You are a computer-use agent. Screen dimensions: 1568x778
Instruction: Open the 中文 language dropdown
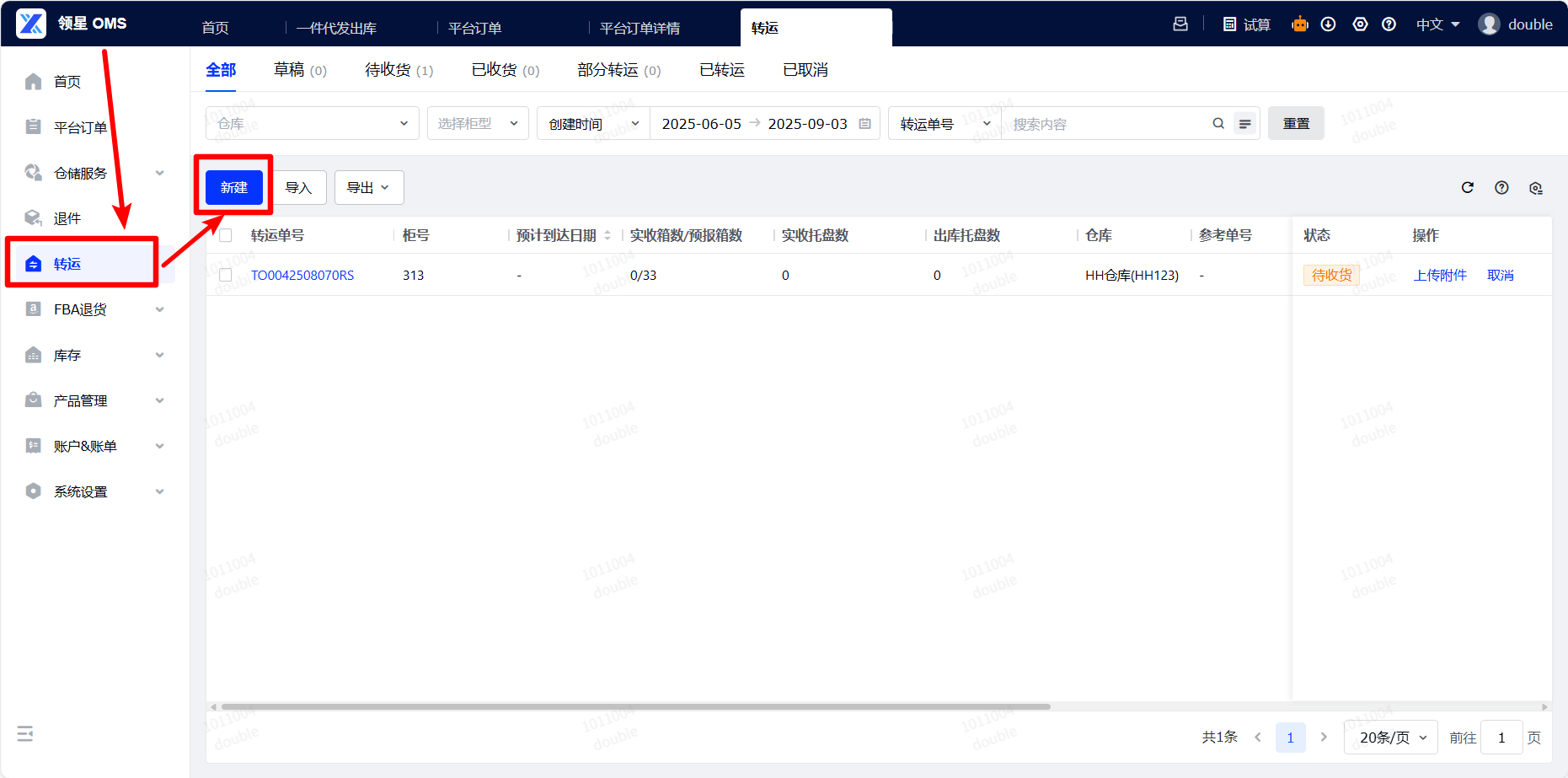(1437, 24)
